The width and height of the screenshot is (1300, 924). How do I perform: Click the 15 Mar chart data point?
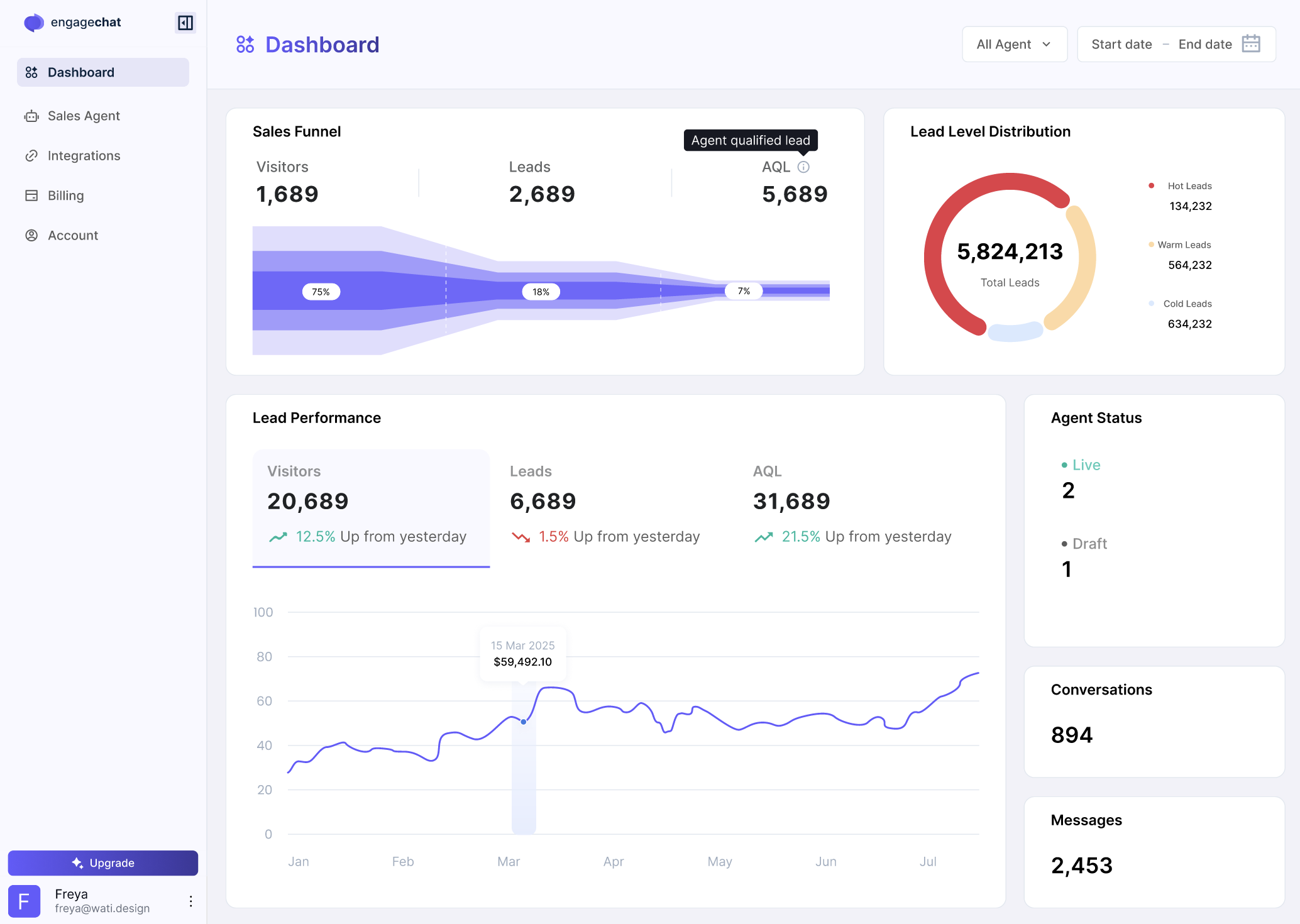[x=524, y=722]
